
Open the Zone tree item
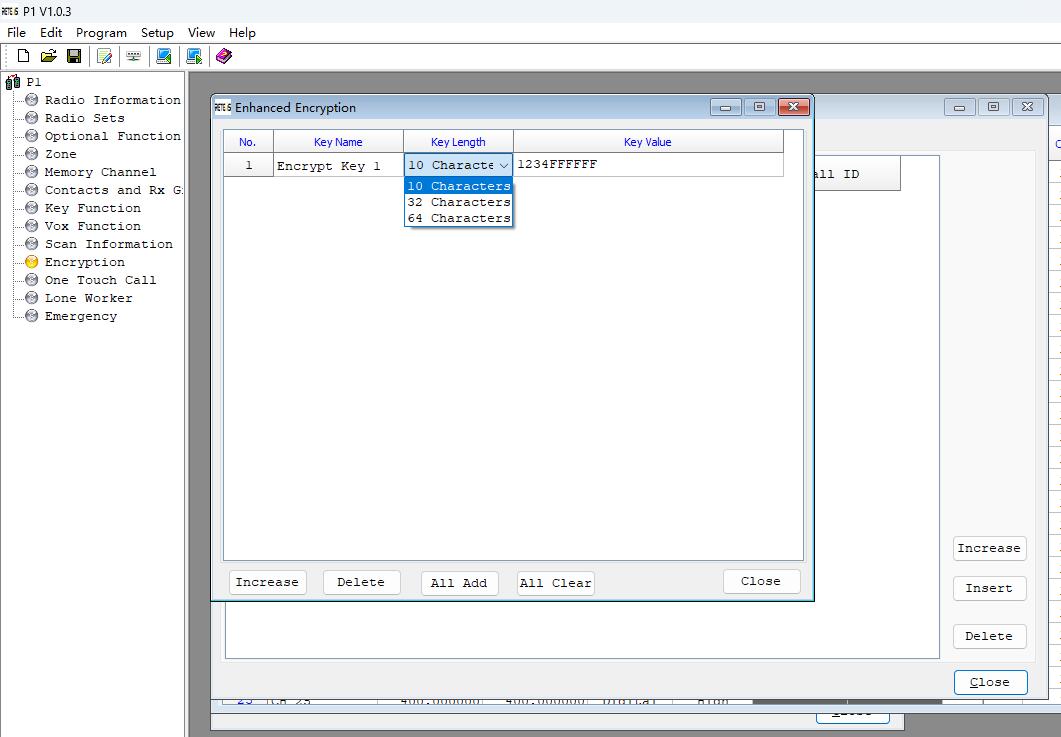60,154
